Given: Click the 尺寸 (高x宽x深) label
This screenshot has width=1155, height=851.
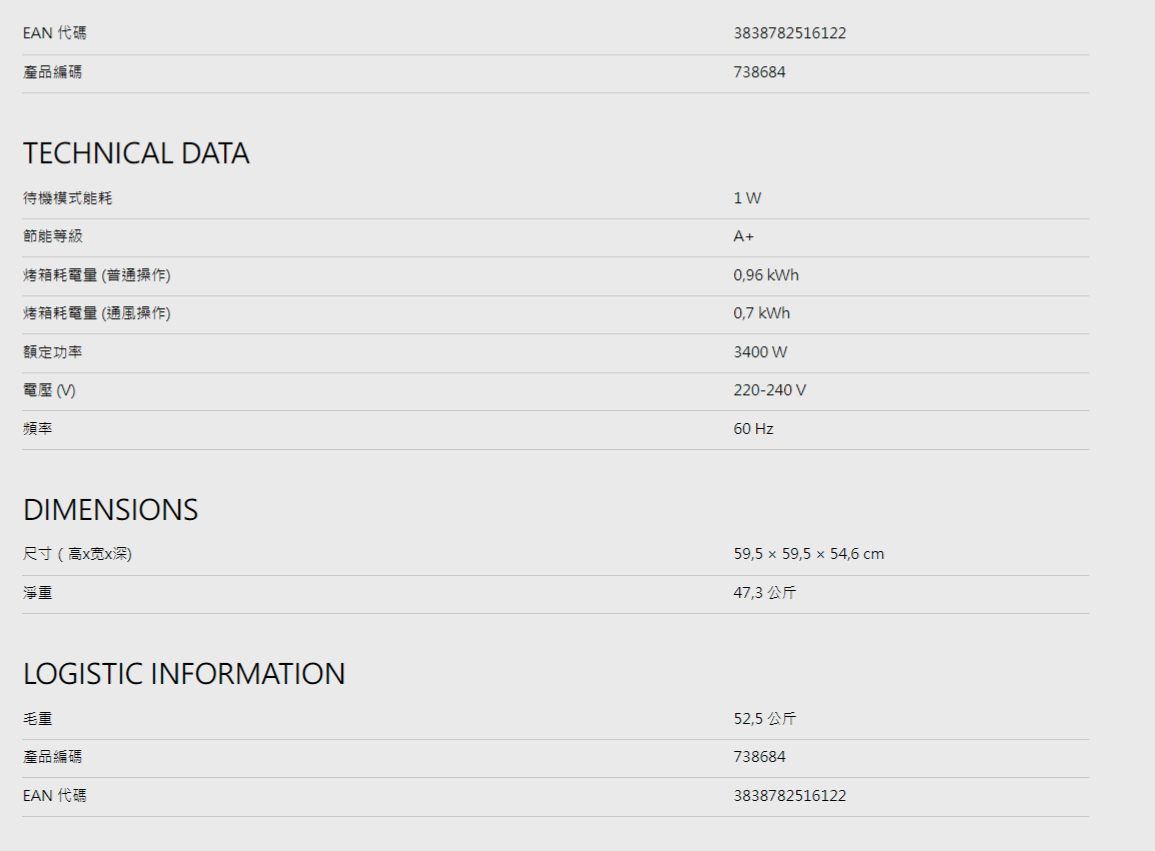Looking at the screenshot, I should tap(77, 554).
